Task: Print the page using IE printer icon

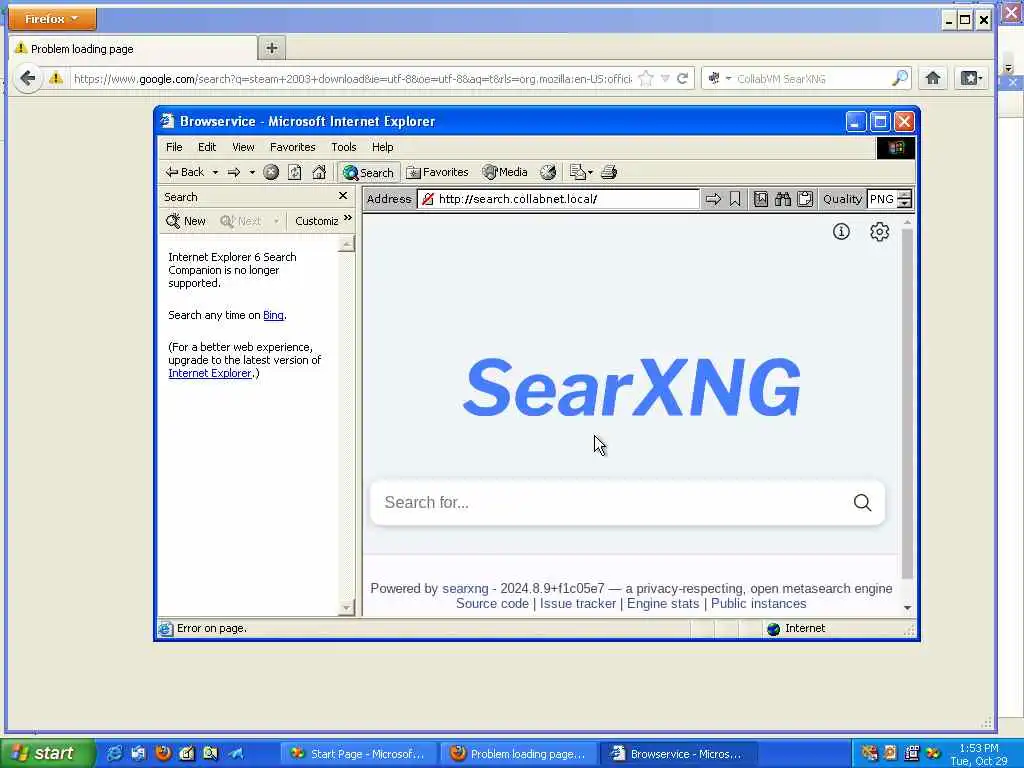Action: click(x=609, y=172)
